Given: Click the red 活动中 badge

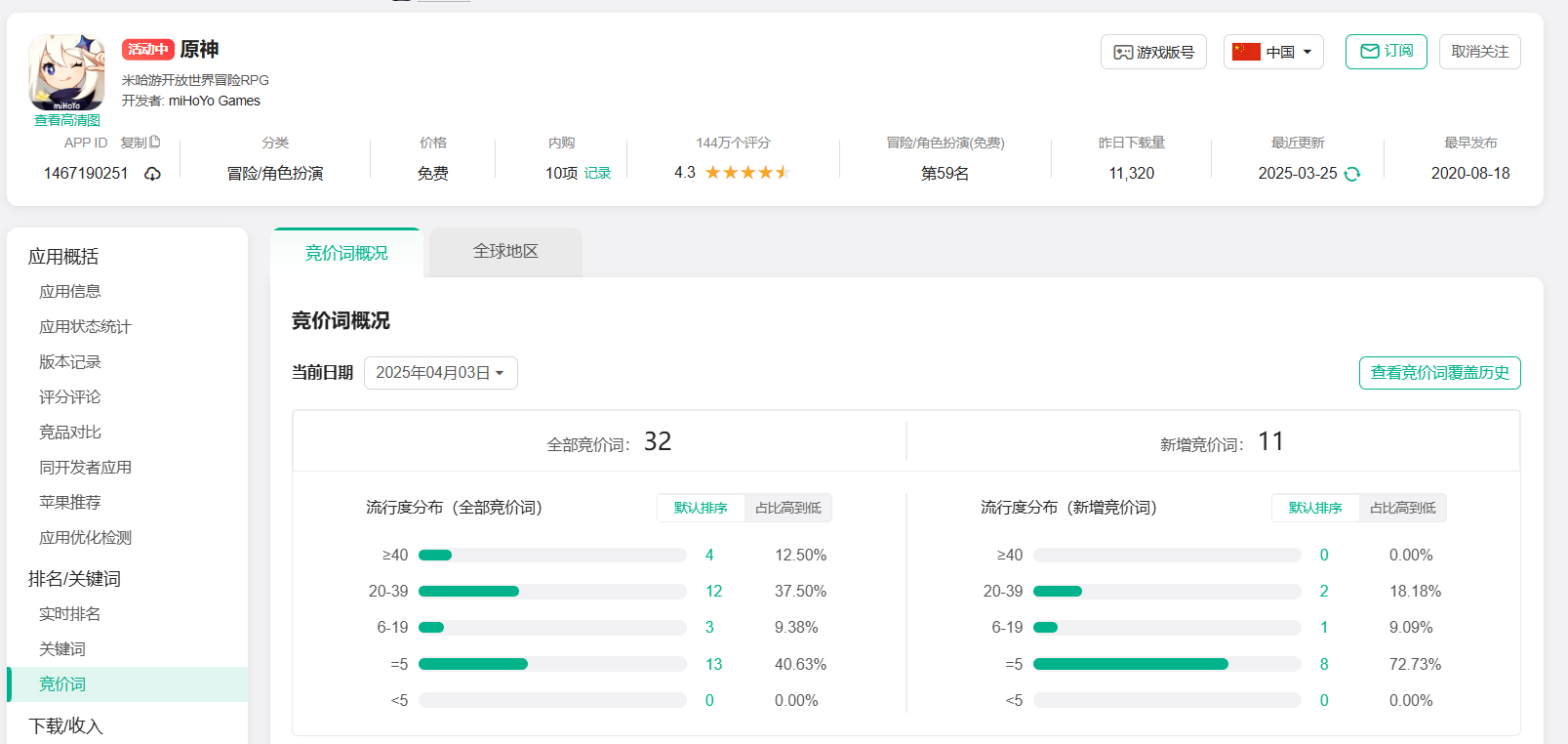Looking at the screenshot, I should click(x=148, y=49).
